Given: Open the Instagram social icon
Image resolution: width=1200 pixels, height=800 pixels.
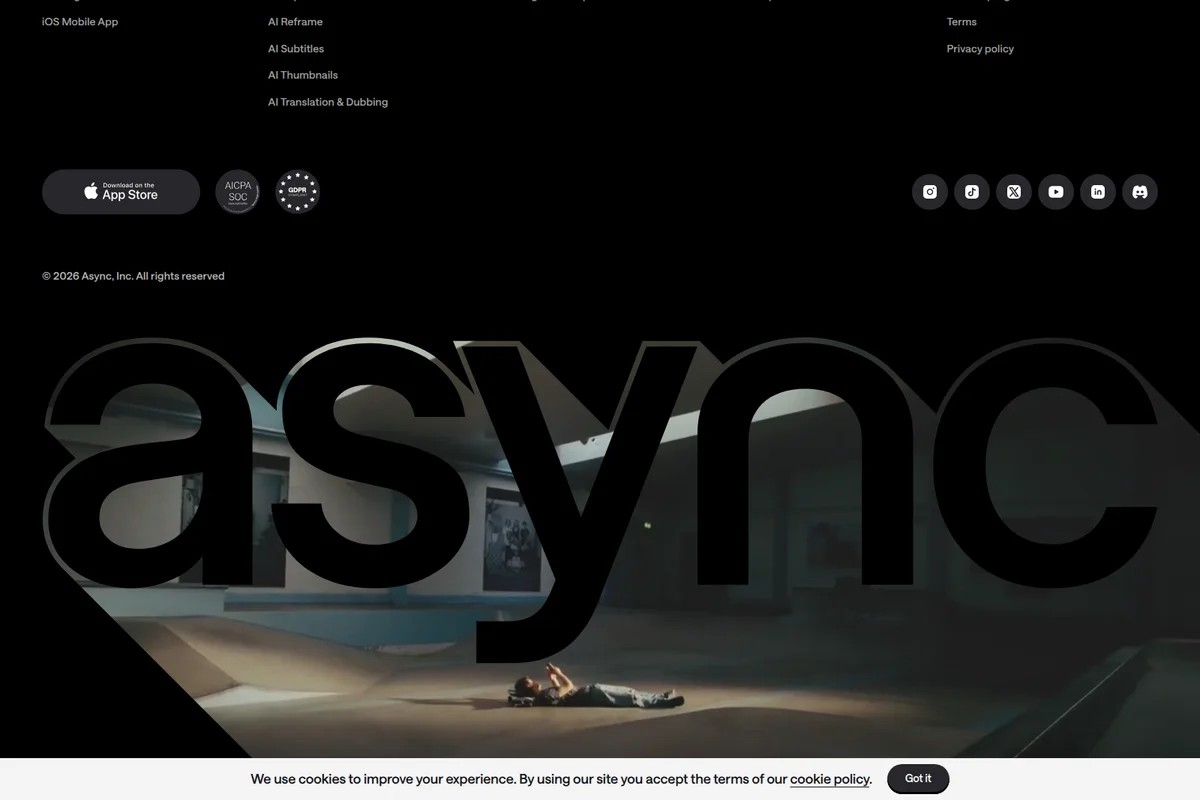Looking at the screenshot, I should click(x=930, y=192).
